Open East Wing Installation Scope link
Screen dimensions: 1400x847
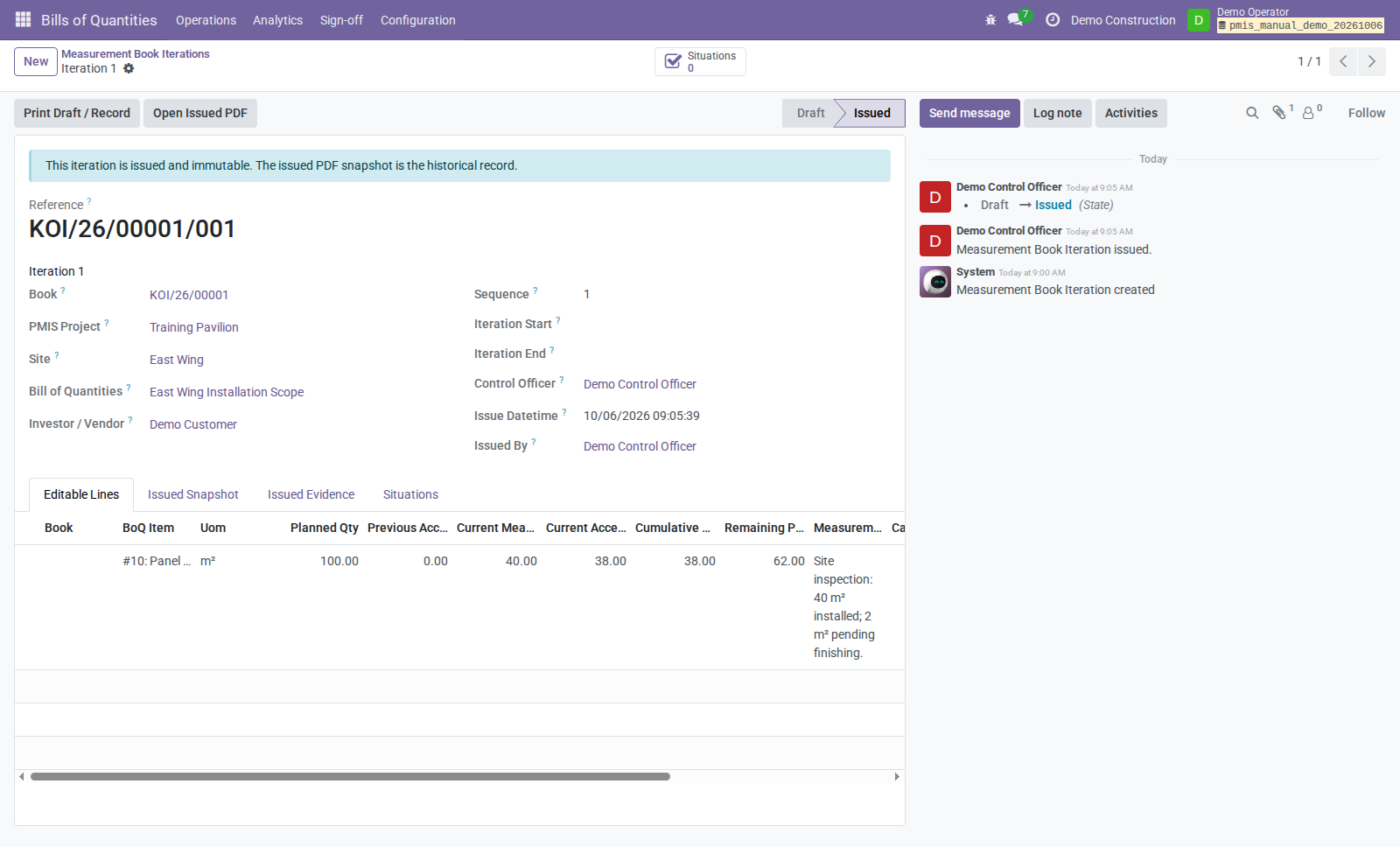point(227,392)
